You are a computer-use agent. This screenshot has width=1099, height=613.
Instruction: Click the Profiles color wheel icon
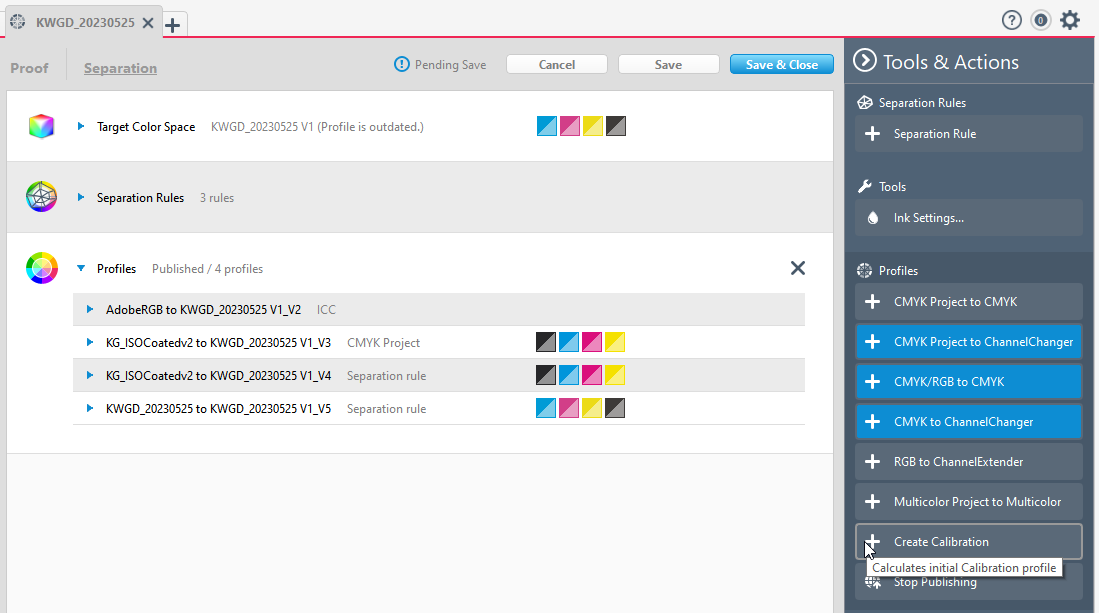[41, 268]
